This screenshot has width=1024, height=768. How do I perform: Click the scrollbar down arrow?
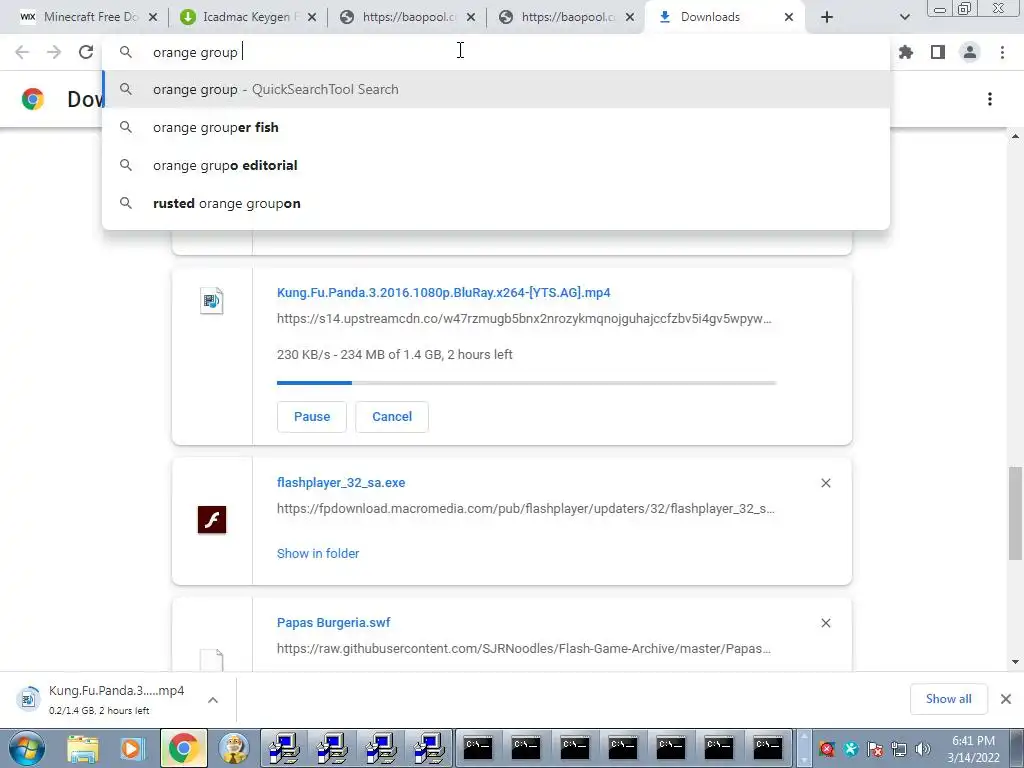coord(1015,662)
